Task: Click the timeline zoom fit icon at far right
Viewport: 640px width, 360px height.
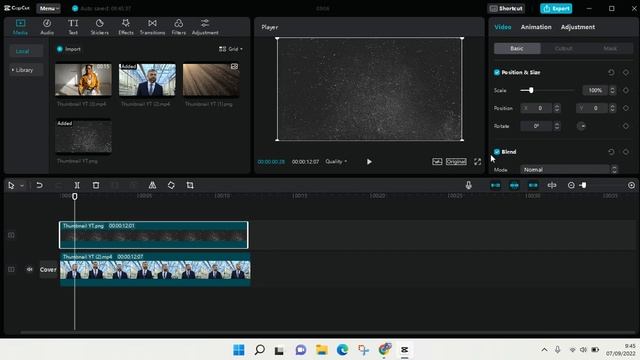Action: coord(631,185)
